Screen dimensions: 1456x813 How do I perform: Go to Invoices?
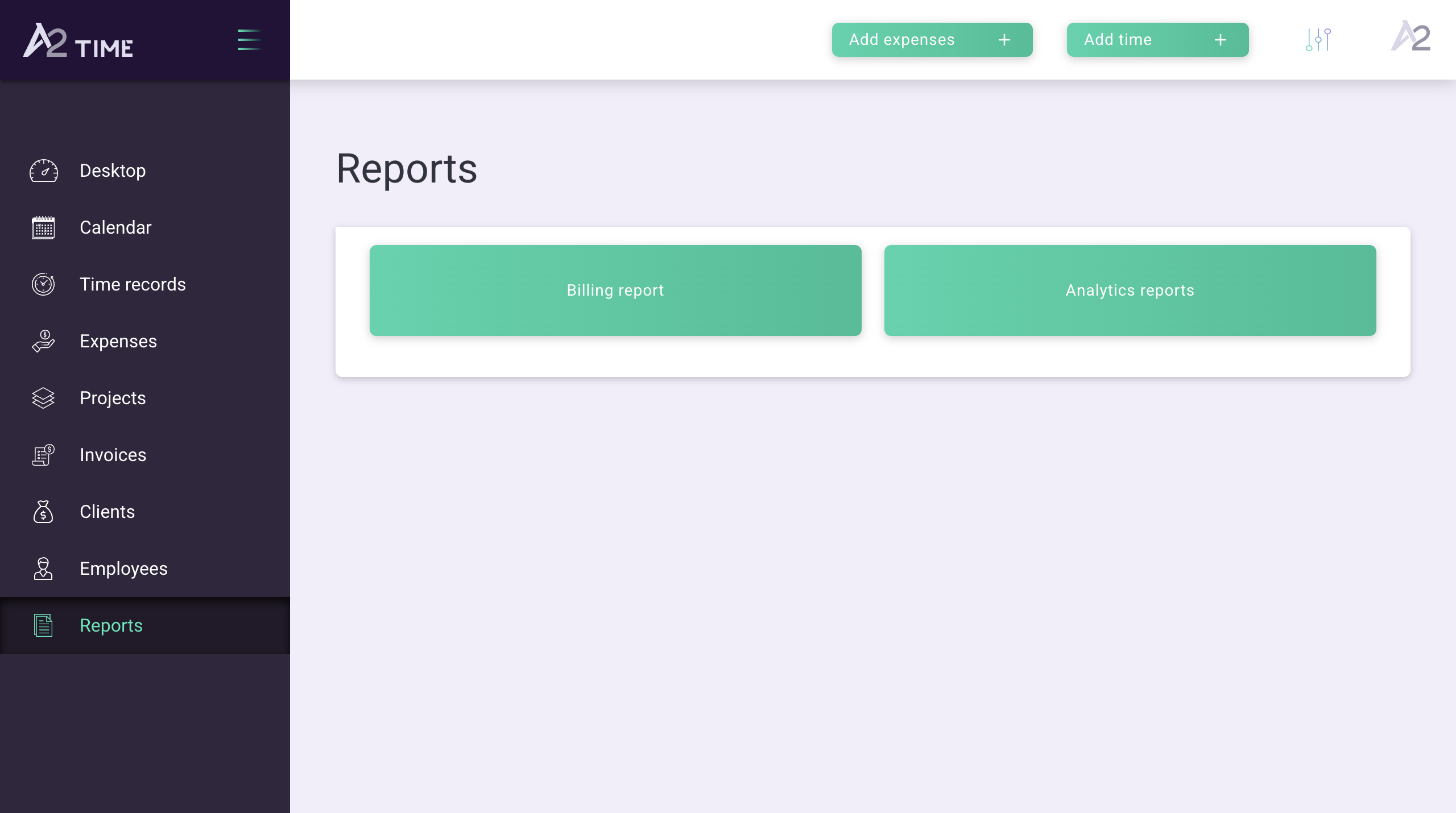pos(145,455)
